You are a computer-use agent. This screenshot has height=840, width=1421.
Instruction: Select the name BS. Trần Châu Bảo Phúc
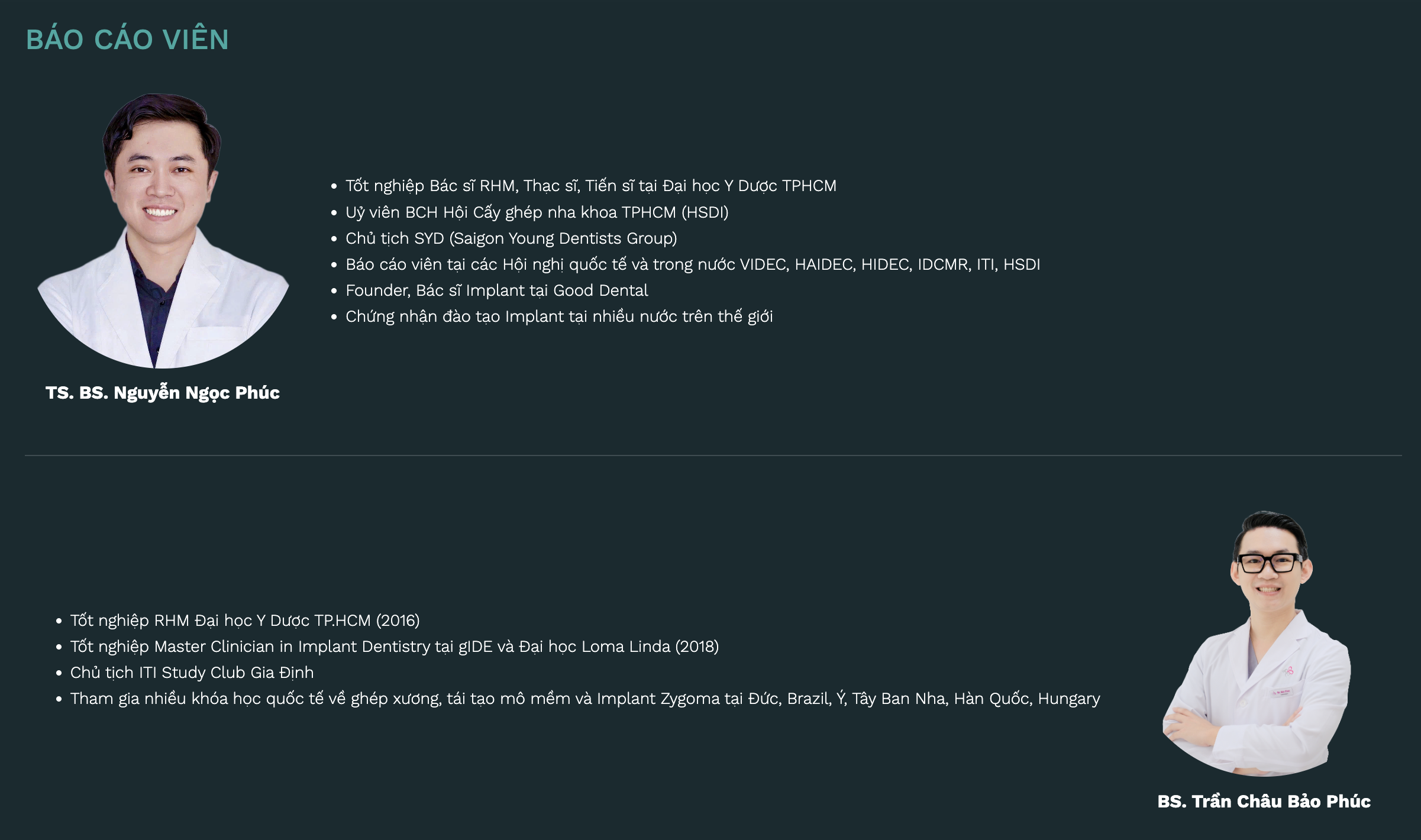[x=1264, y=801]
